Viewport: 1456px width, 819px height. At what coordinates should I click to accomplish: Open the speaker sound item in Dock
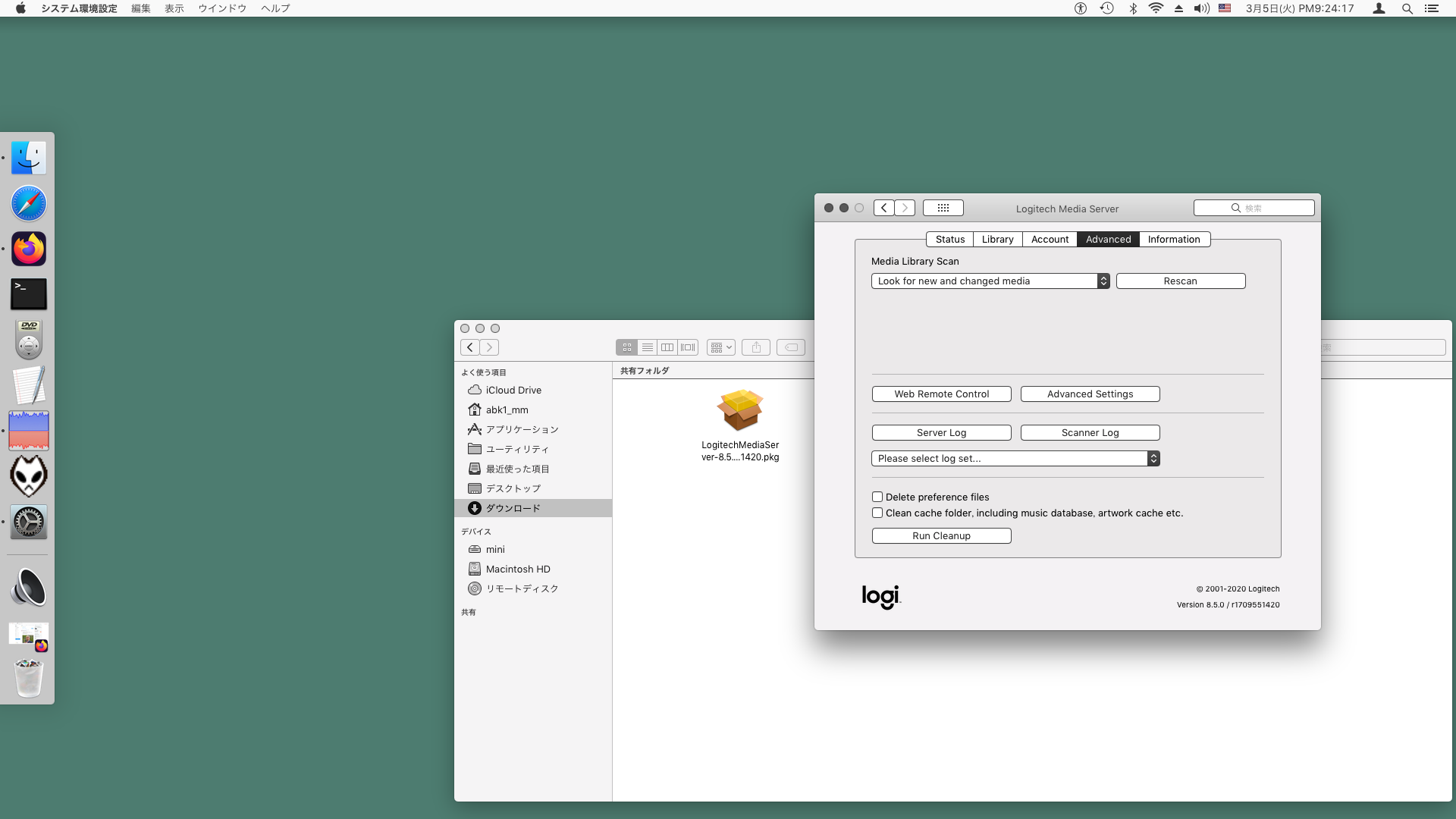[29, 587]
